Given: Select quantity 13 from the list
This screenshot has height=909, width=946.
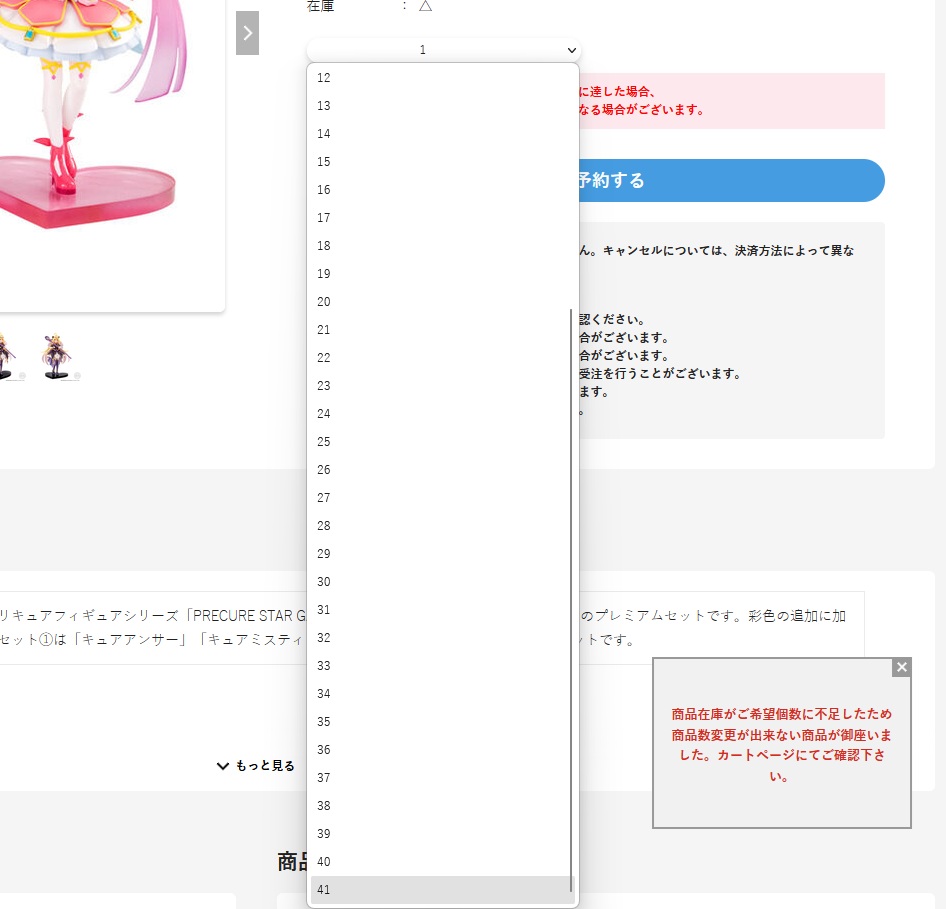Looking at the screenshot, I should coord(443,106).
